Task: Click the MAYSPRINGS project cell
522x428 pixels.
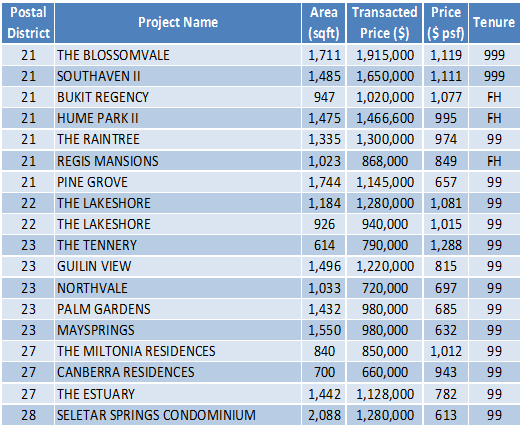Action: pyautogui.click(x=178, y=330)
